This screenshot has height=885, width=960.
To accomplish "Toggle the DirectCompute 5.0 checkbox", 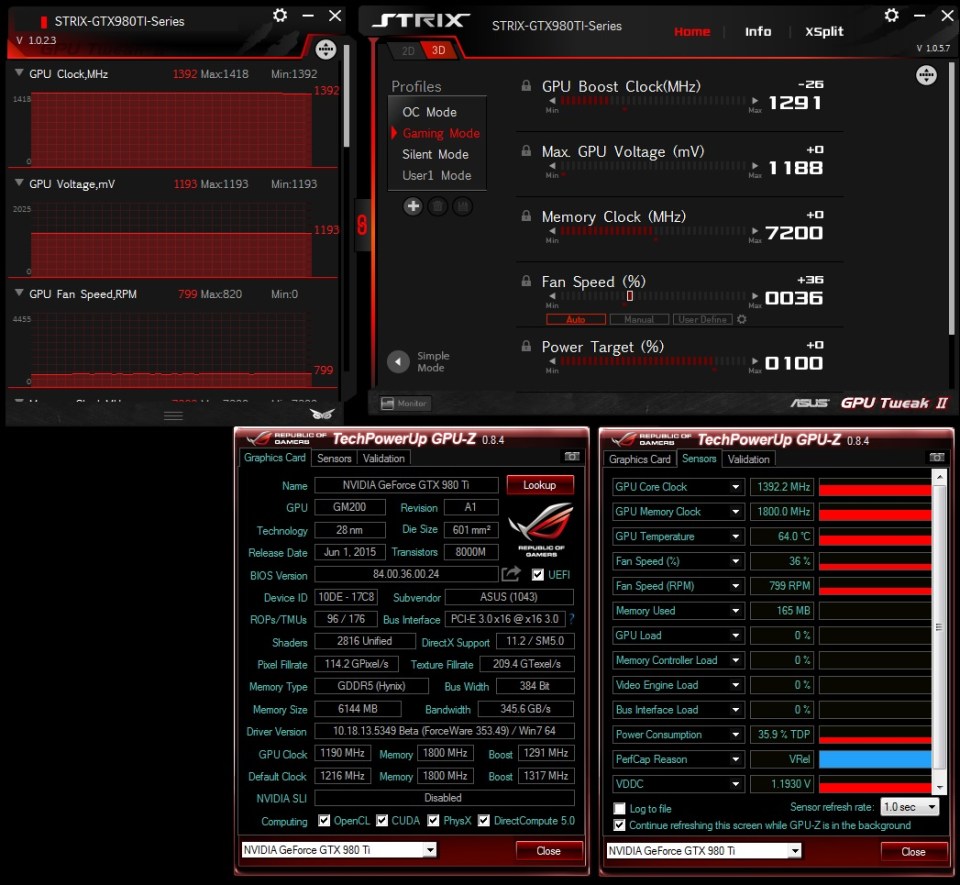I will (x=484, y=820).
